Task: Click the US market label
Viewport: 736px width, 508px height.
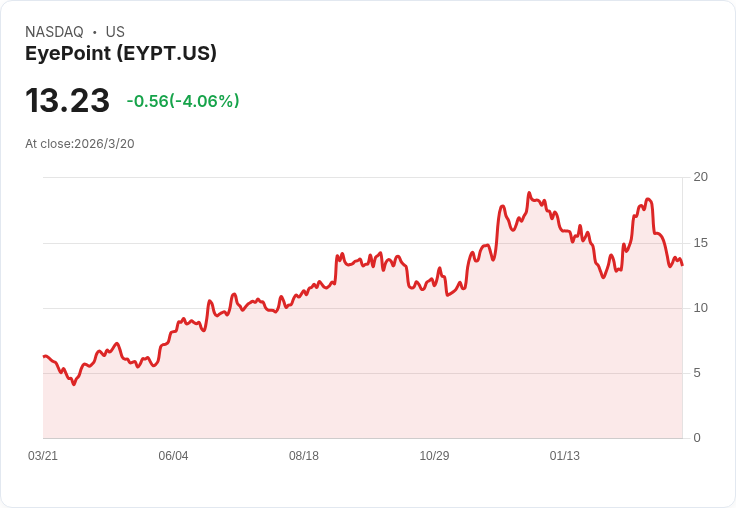Action: point(115,32)
